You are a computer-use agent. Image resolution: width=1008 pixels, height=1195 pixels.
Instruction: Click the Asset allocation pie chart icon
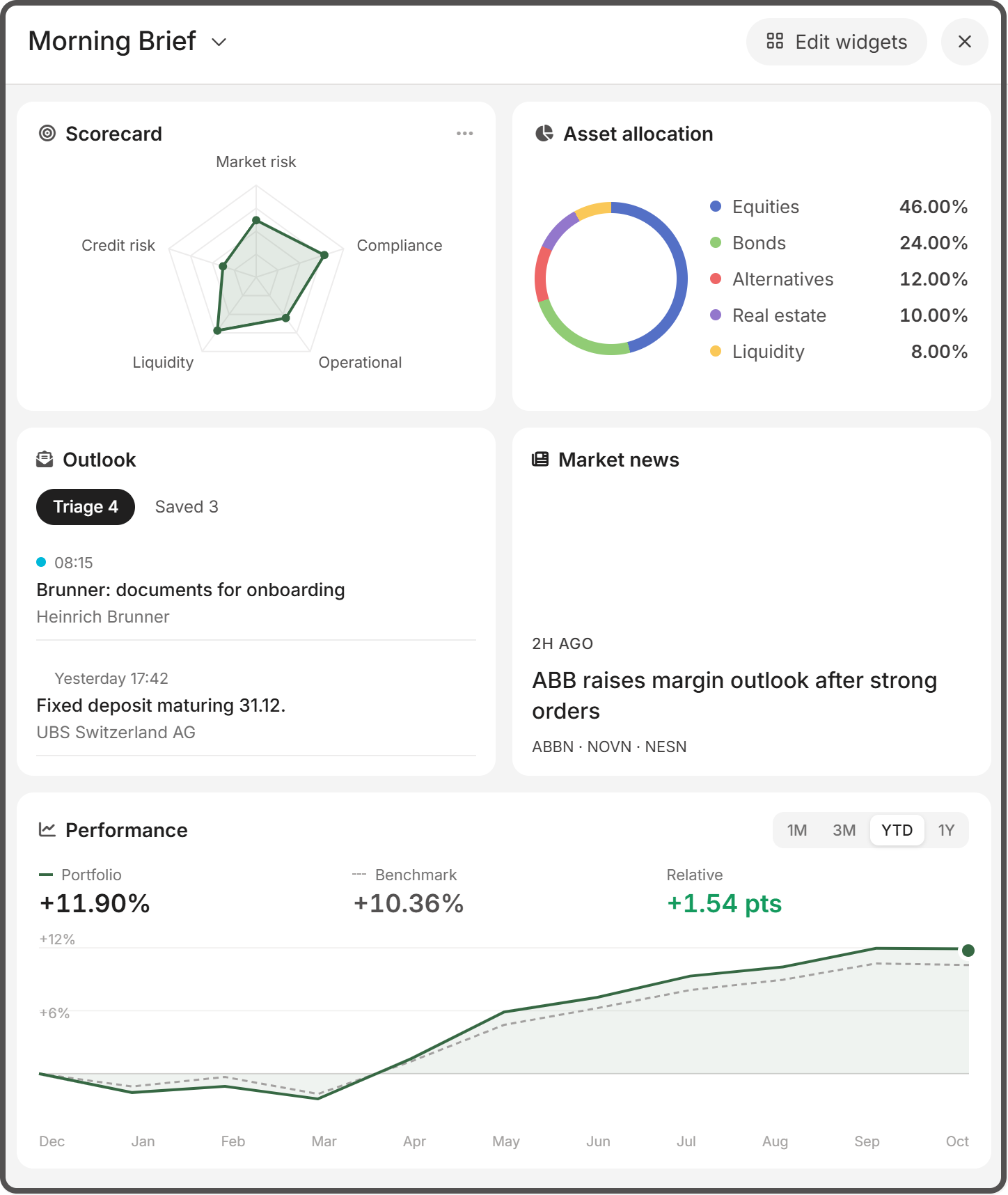click(x=544, y=134)
